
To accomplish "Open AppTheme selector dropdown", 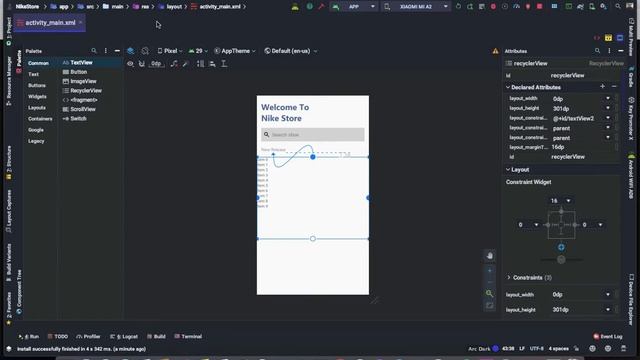I will 235,51.
